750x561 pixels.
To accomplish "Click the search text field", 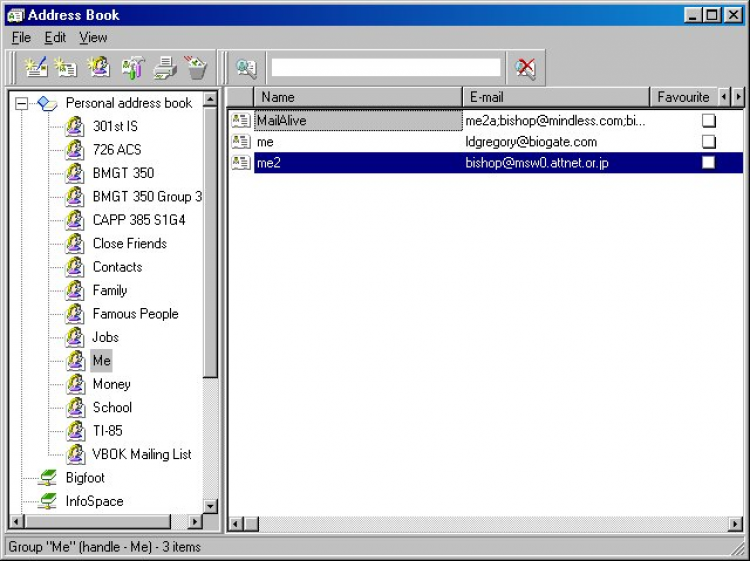I will click(x=386, y=67).
